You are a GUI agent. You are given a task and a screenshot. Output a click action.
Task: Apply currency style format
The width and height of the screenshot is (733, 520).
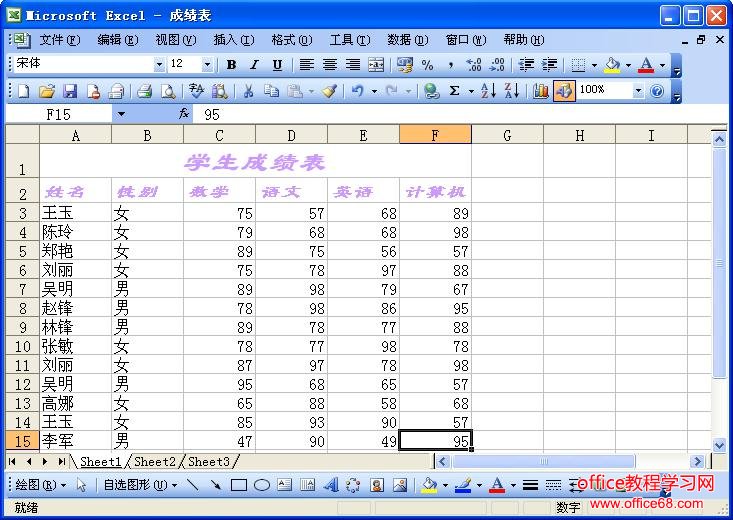tap(404, 65)
